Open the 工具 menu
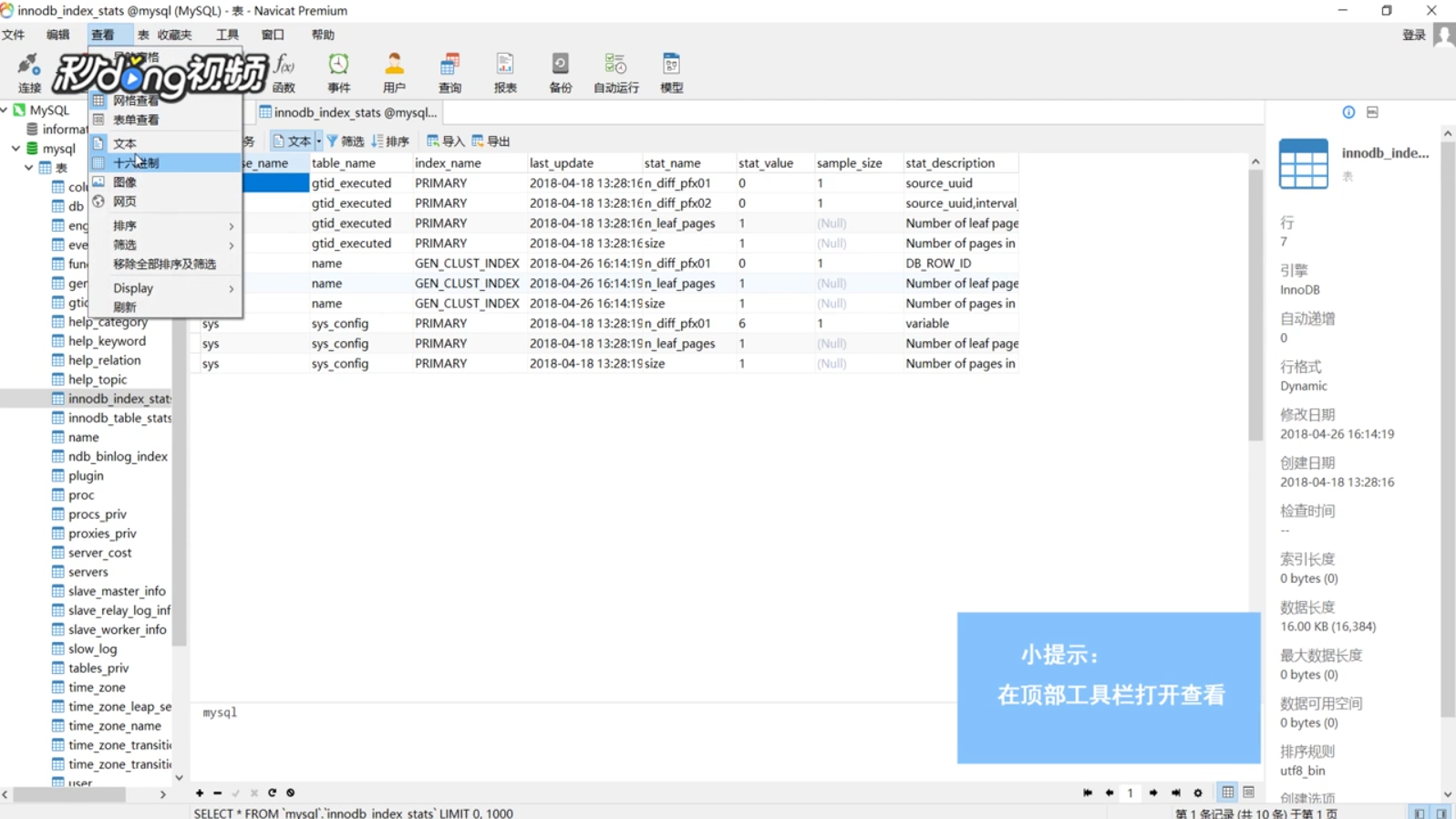 tap(227, 35)
